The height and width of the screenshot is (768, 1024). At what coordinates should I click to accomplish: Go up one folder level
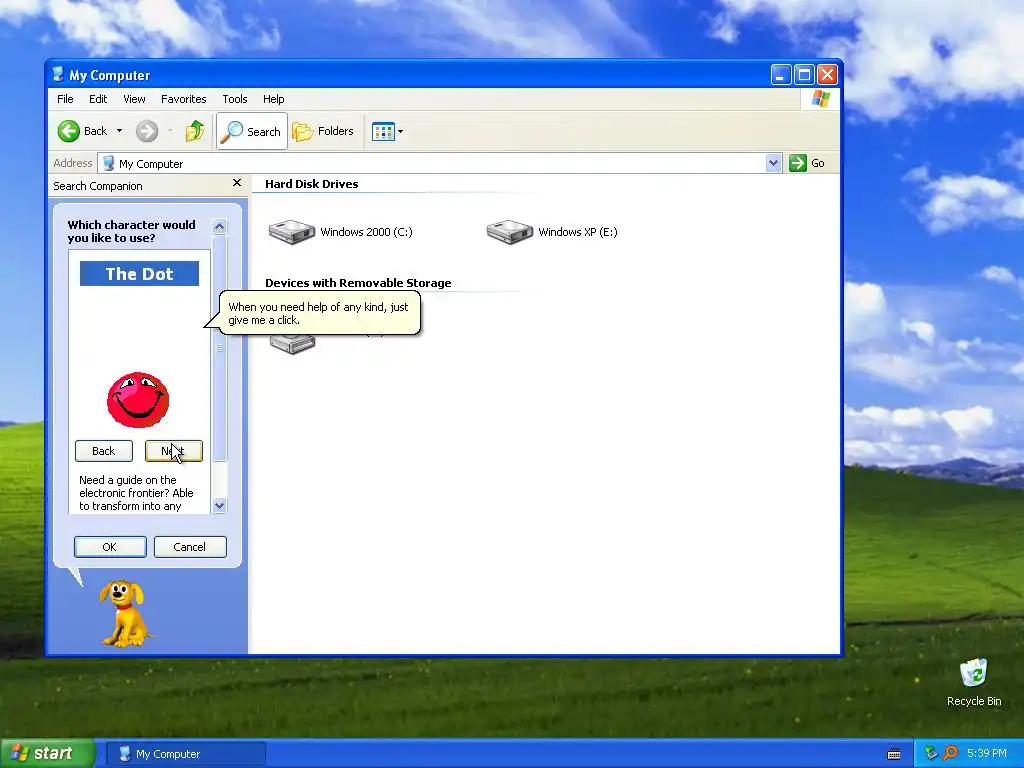(195, 131)
